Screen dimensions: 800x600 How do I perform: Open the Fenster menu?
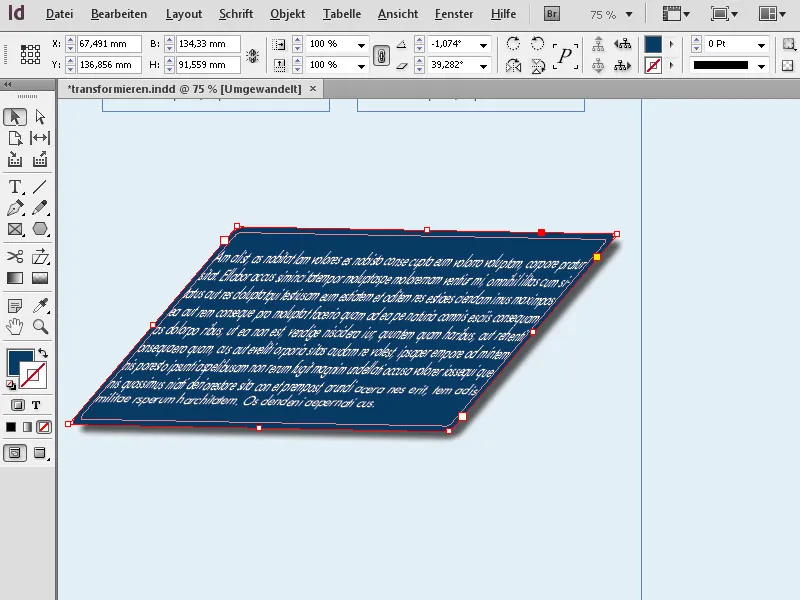click(453, 13)
